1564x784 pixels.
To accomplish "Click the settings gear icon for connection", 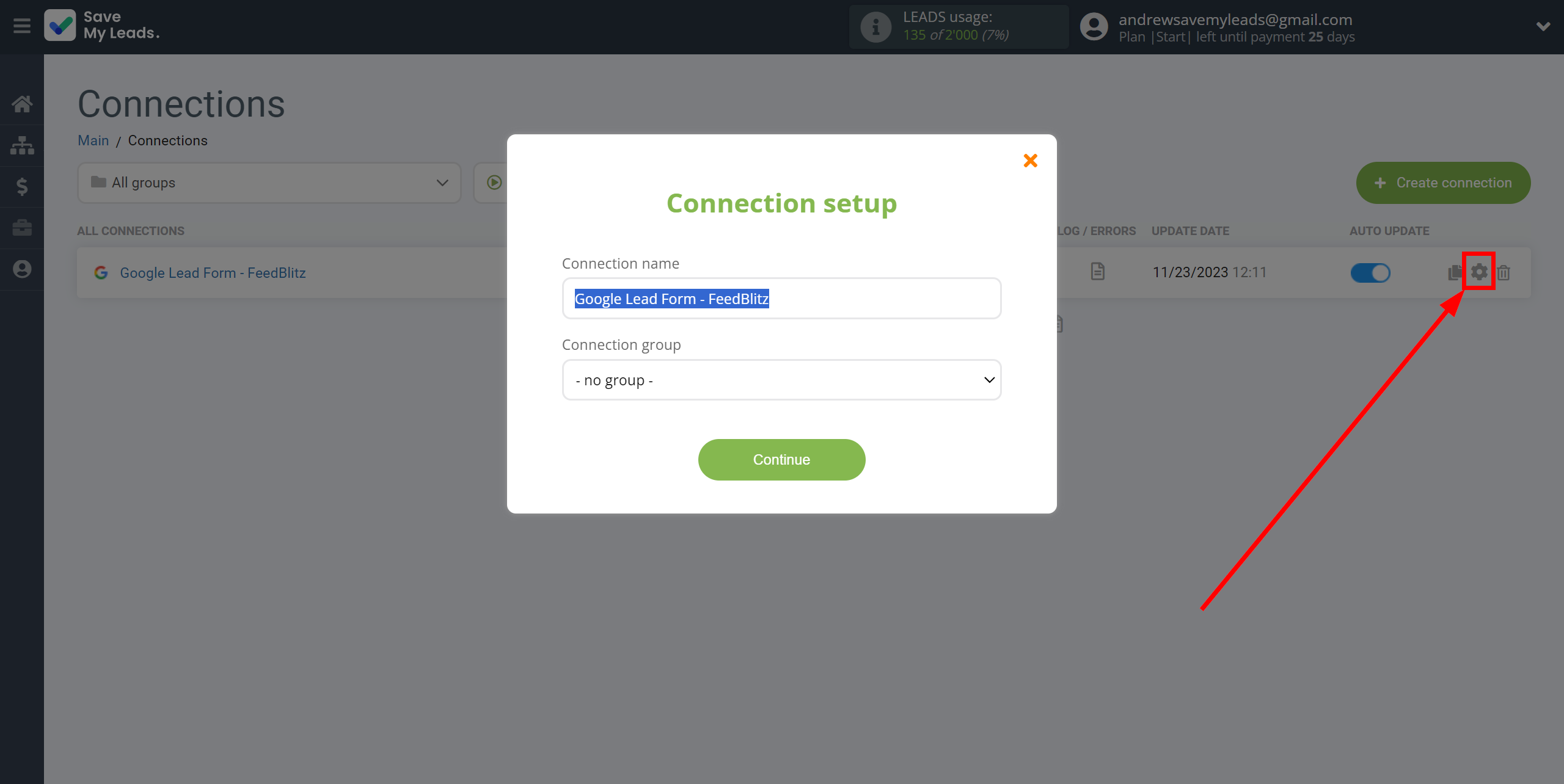I will click(1479, 272).
